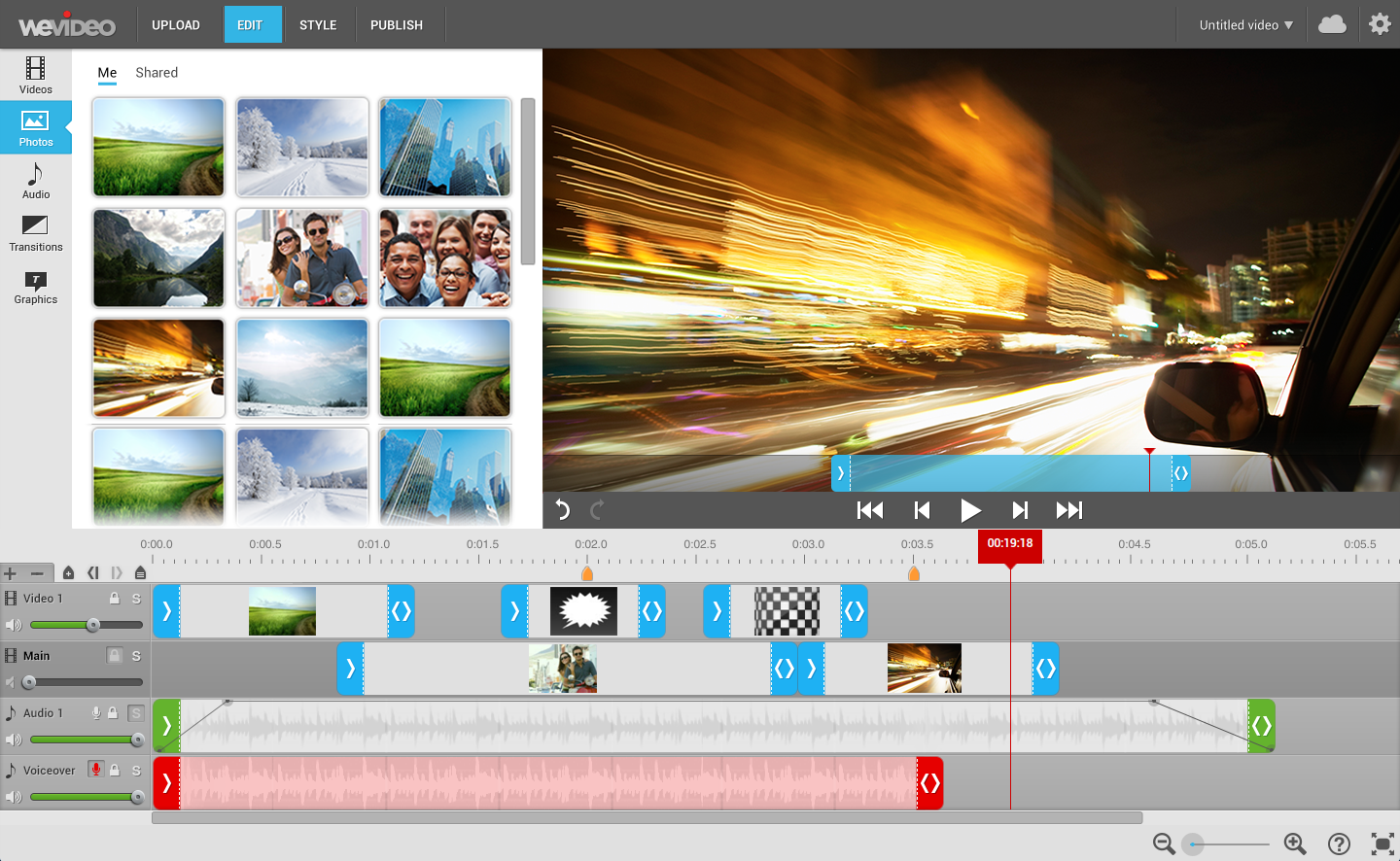The image size is (1400, 861).
Task: Toggle lock on Main track
Action: coord(115,656)
